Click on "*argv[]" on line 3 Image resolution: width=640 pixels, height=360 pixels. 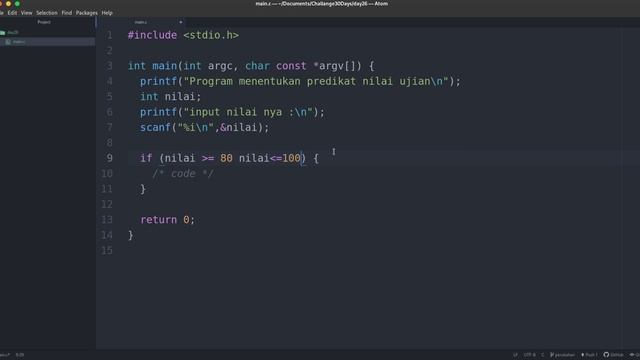point(337,66)
